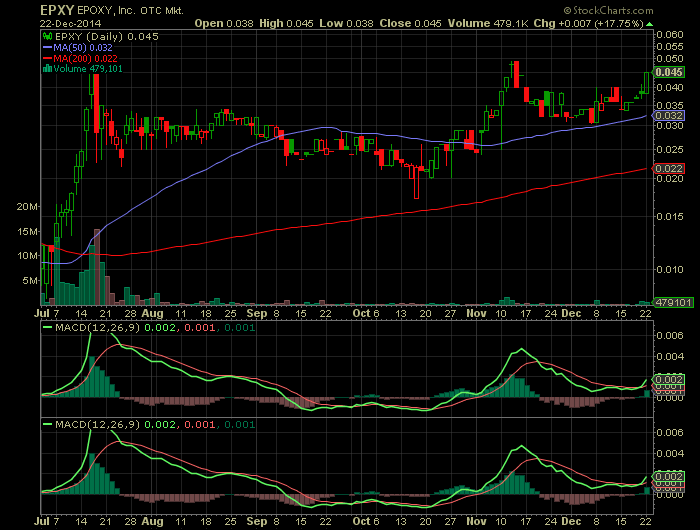Click the green 0.045 last-price tag

click(668, 72)
